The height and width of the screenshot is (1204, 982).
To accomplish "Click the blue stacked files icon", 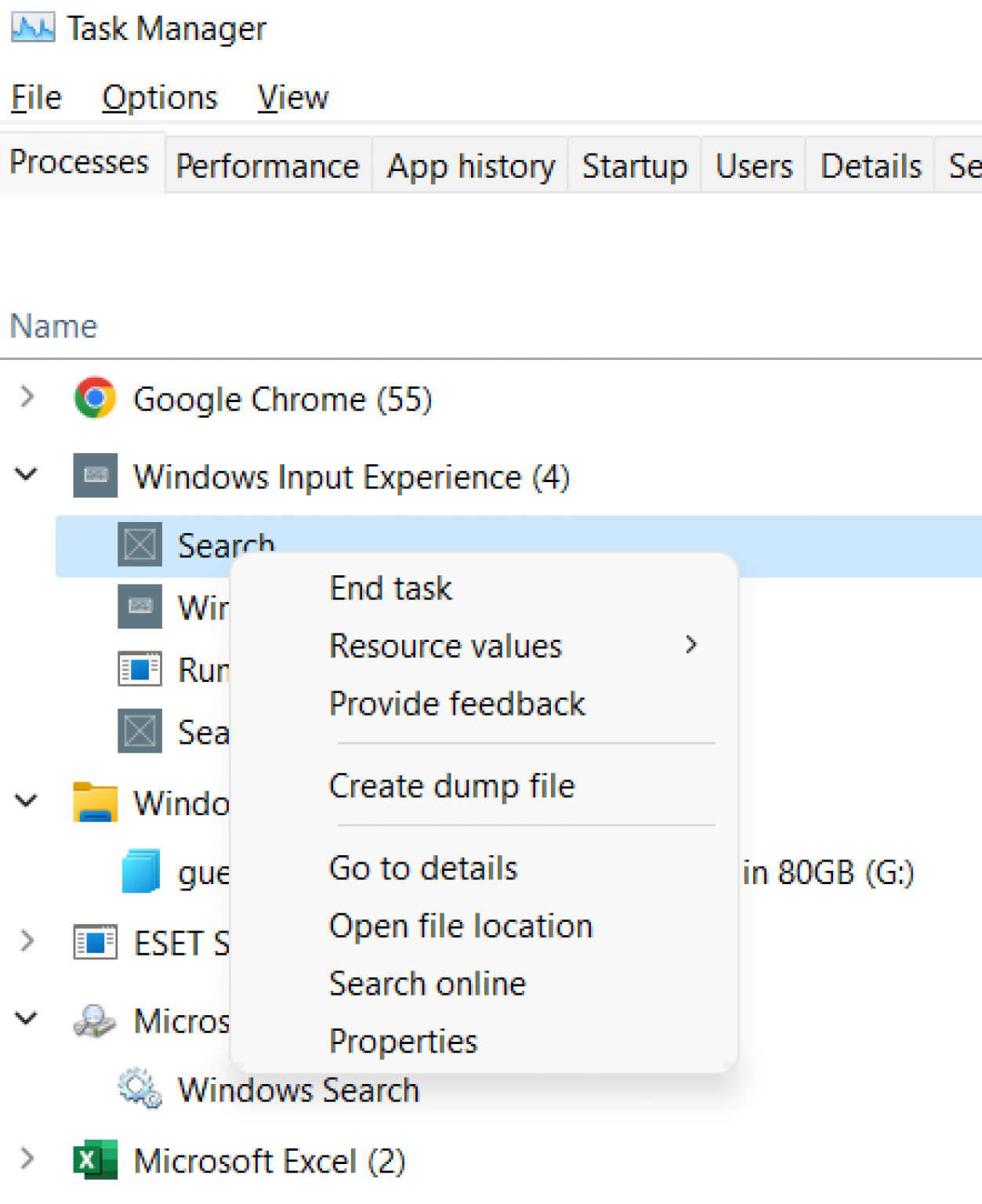I will pos(141,871).
